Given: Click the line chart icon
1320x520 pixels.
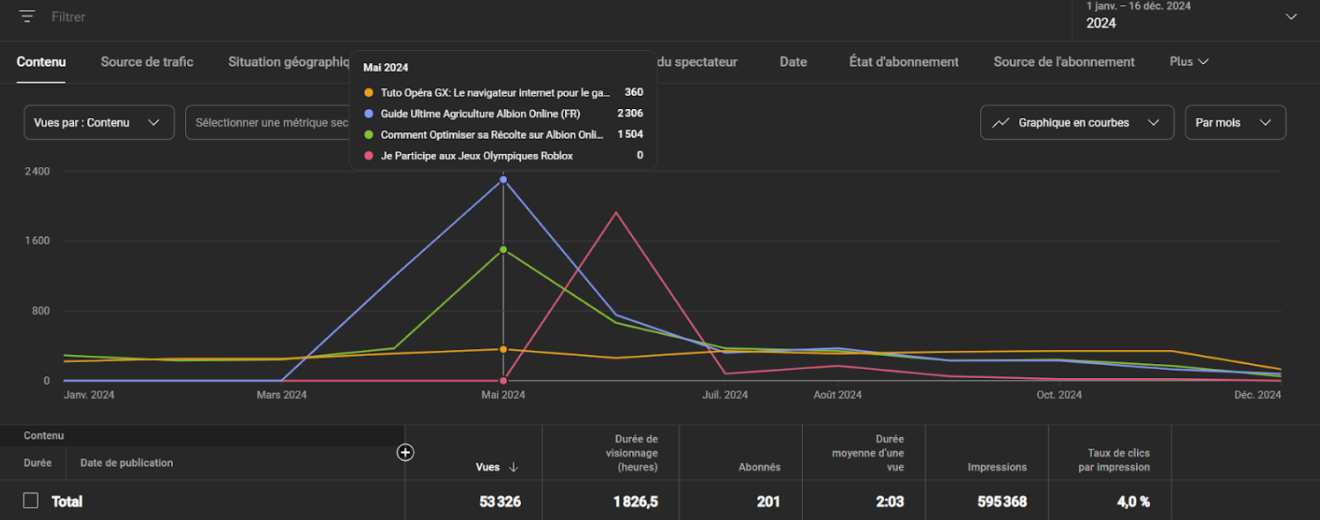Looking at the screenshot, I should tap(1001, 123).
